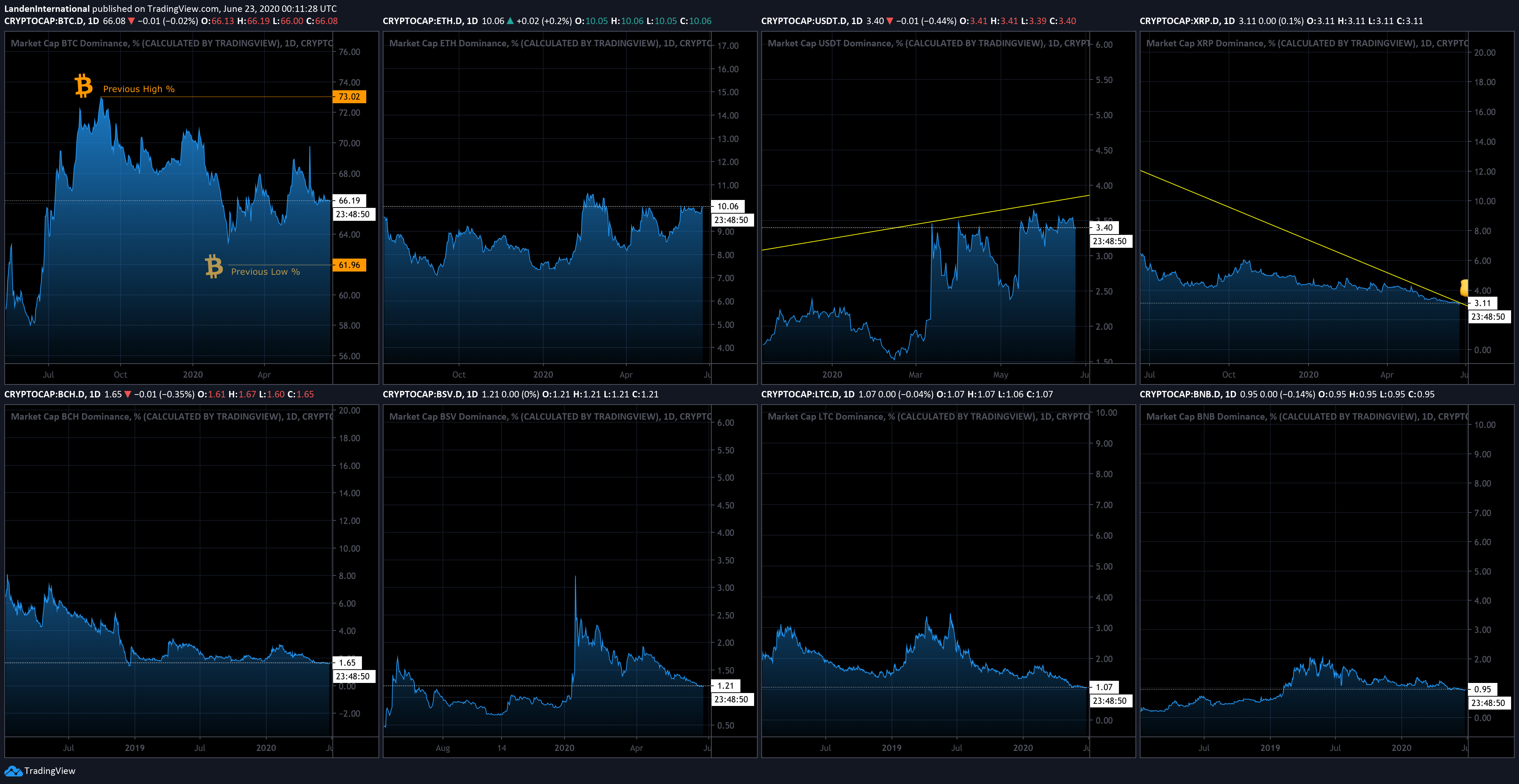Click the CRYPTOCAP:BTC.D, 1D symbol header

(52, 21)
